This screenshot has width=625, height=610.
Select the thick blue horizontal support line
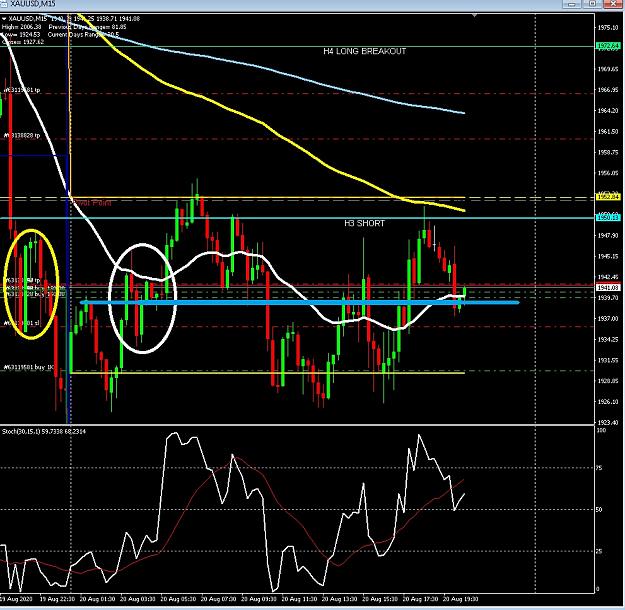[x=299, y=303]
